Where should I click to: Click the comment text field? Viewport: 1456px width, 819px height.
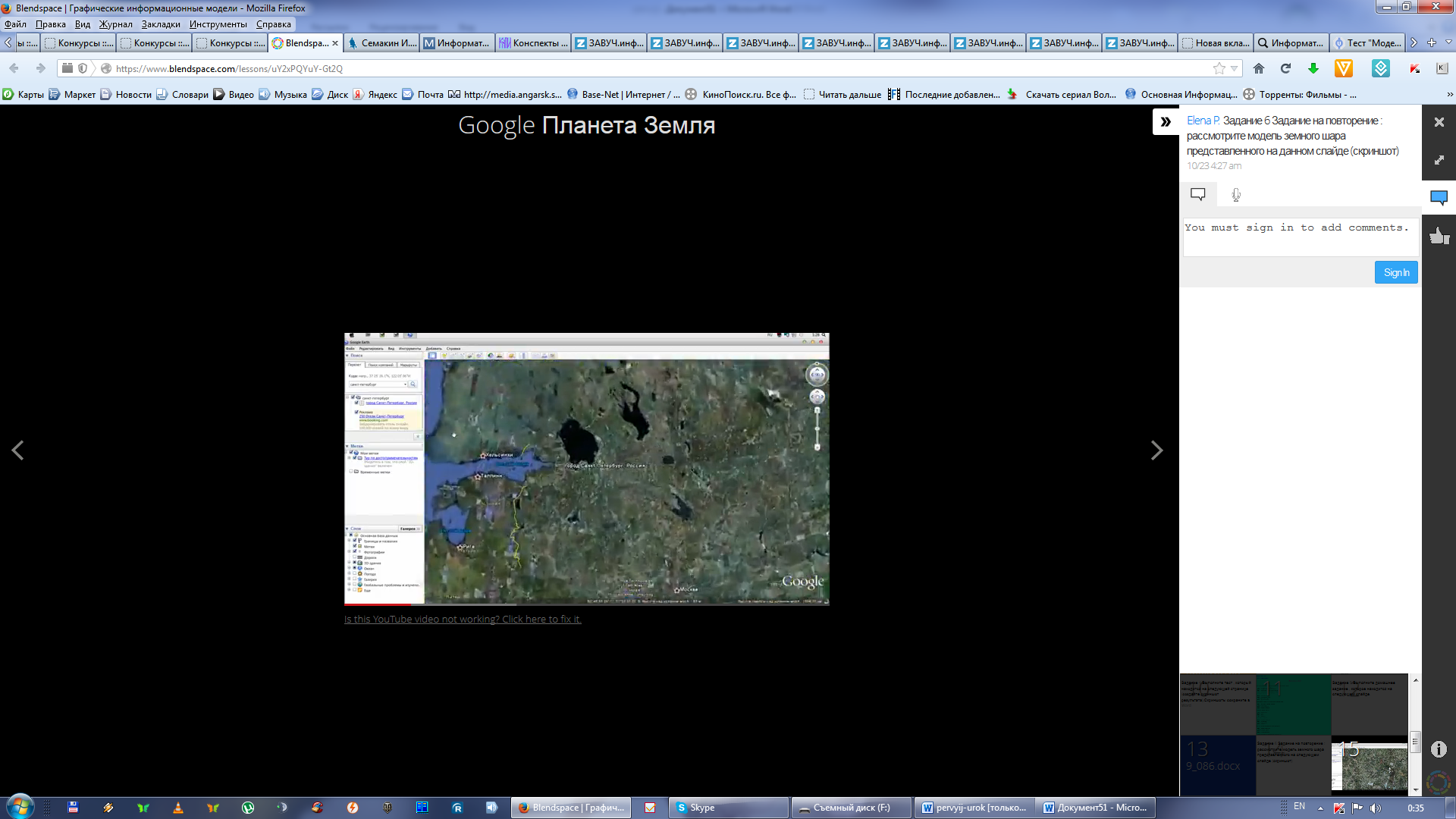(x=1300, y=237)
